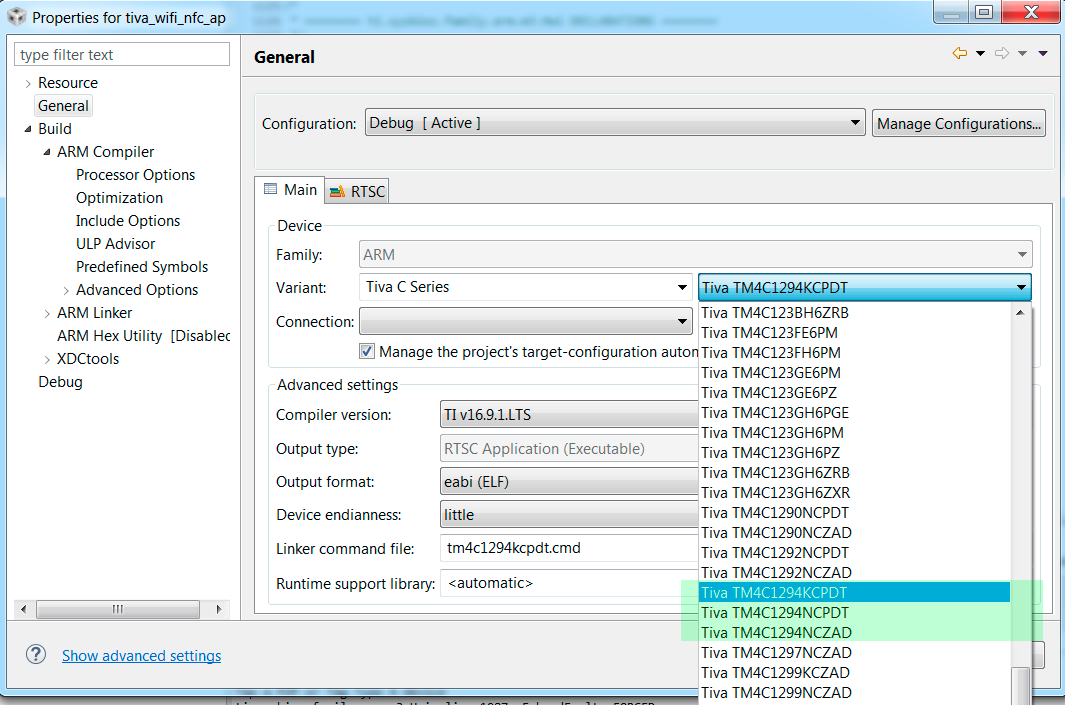Choose Tiva TM4C1292NCPDT from device list
The width and height of the screenshot is (1065, 705).
coord(854,553)
